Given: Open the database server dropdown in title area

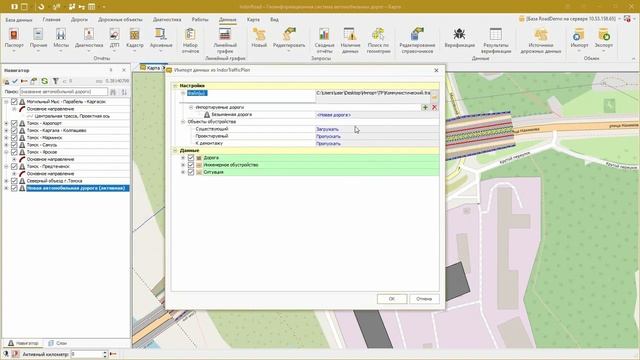Looking at the screenshot, I should pos(620,19).
